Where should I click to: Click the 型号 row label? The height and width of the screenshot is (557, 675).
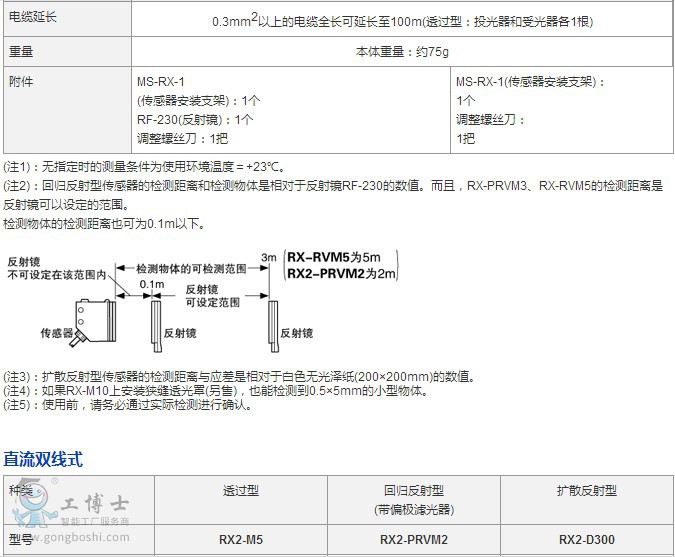(21, 539)
